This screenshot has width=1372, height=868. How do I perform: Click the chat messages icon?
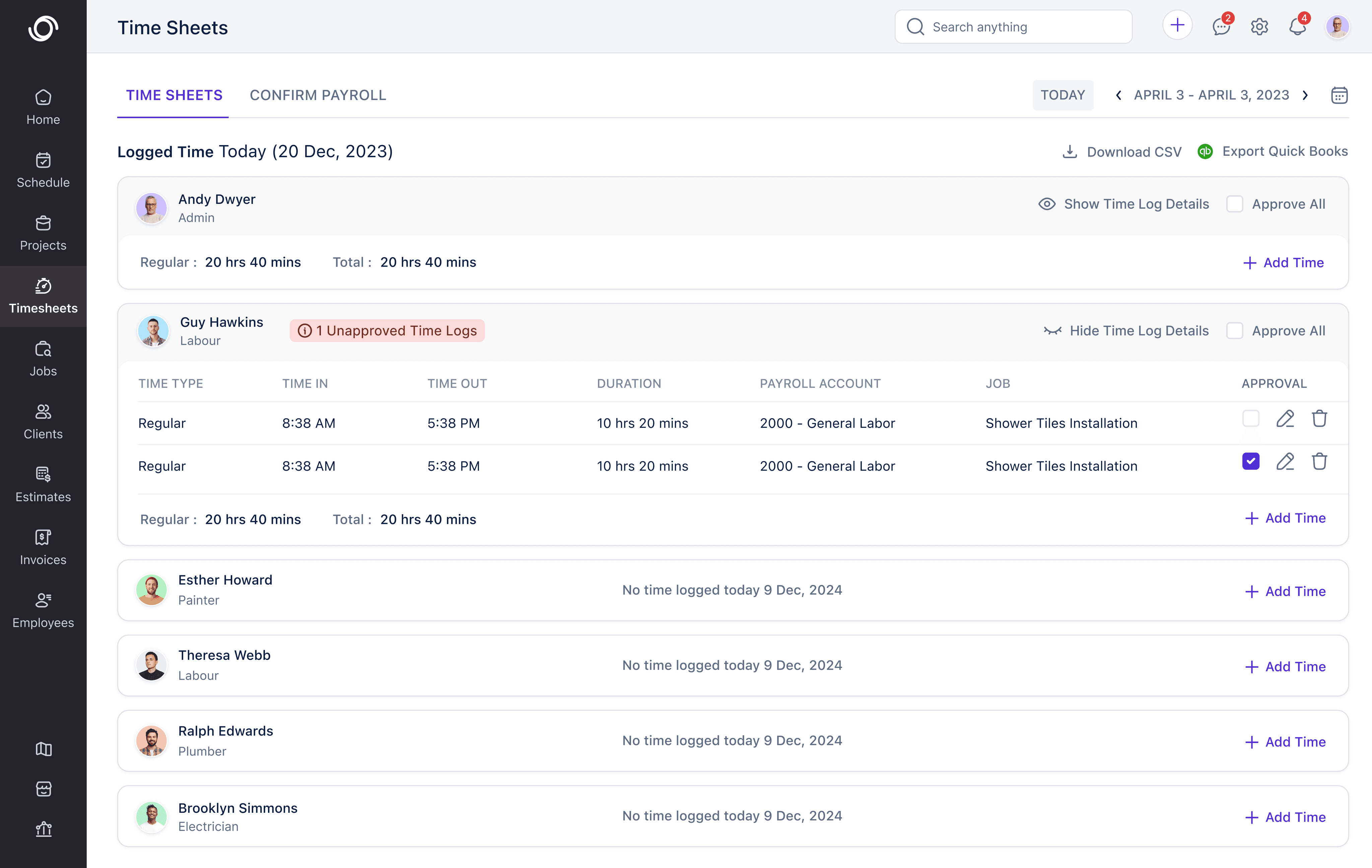tap(1221, 27)
